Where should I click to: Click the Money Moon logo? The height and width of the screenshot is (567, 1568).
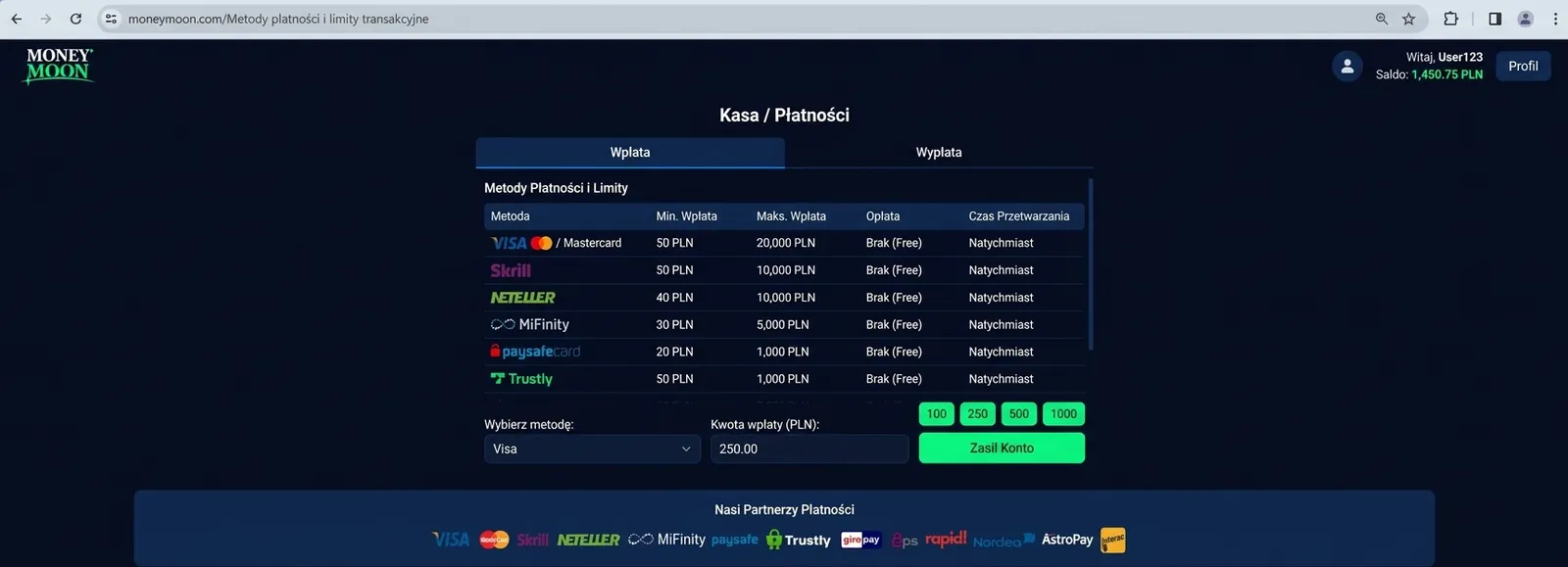pyautogui.click(x=59, y=66)
